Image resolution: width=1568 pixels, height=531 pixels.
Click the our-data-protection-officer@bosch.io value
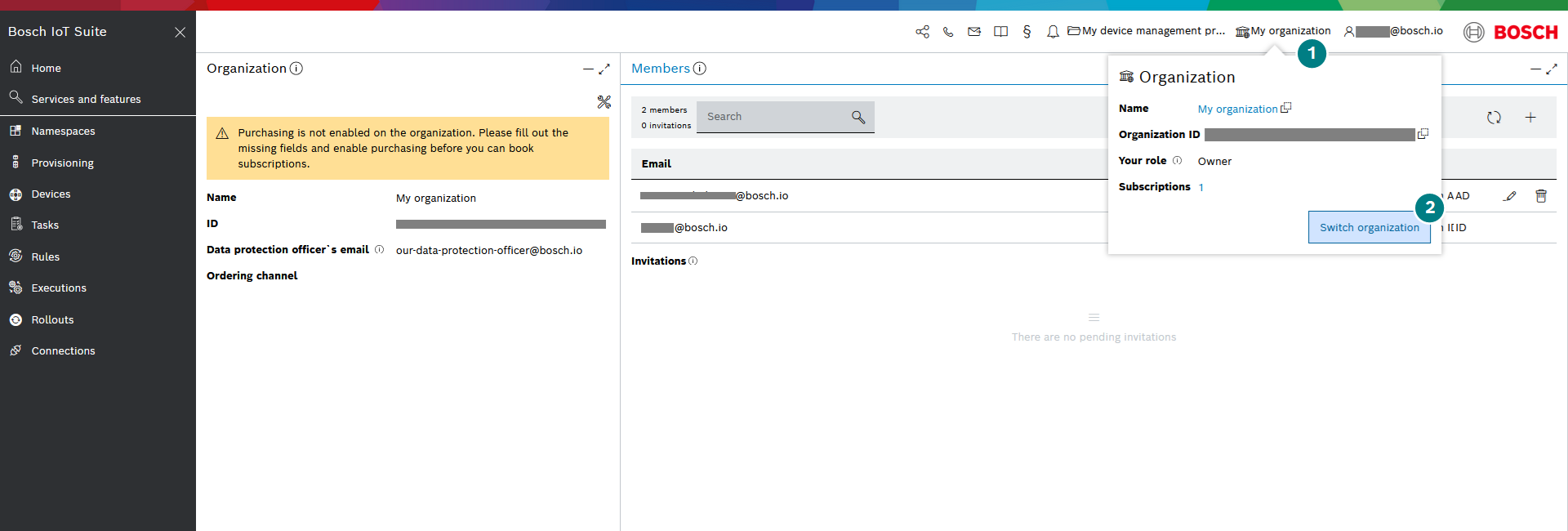(489, 250)
